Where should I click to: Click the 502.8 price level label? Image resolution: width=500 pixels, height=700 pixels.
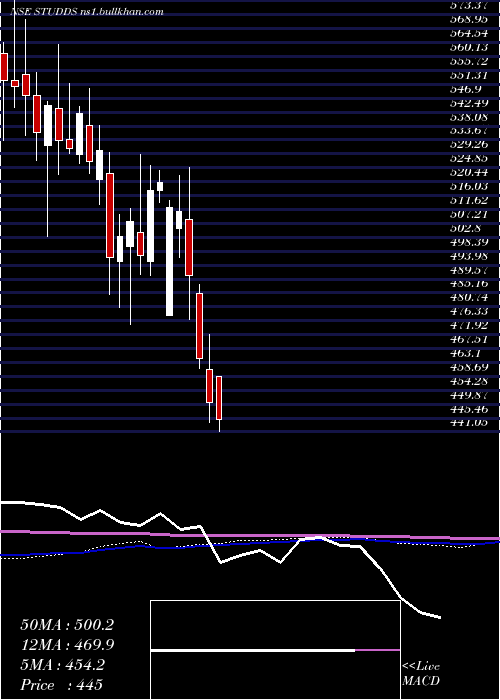466,228
